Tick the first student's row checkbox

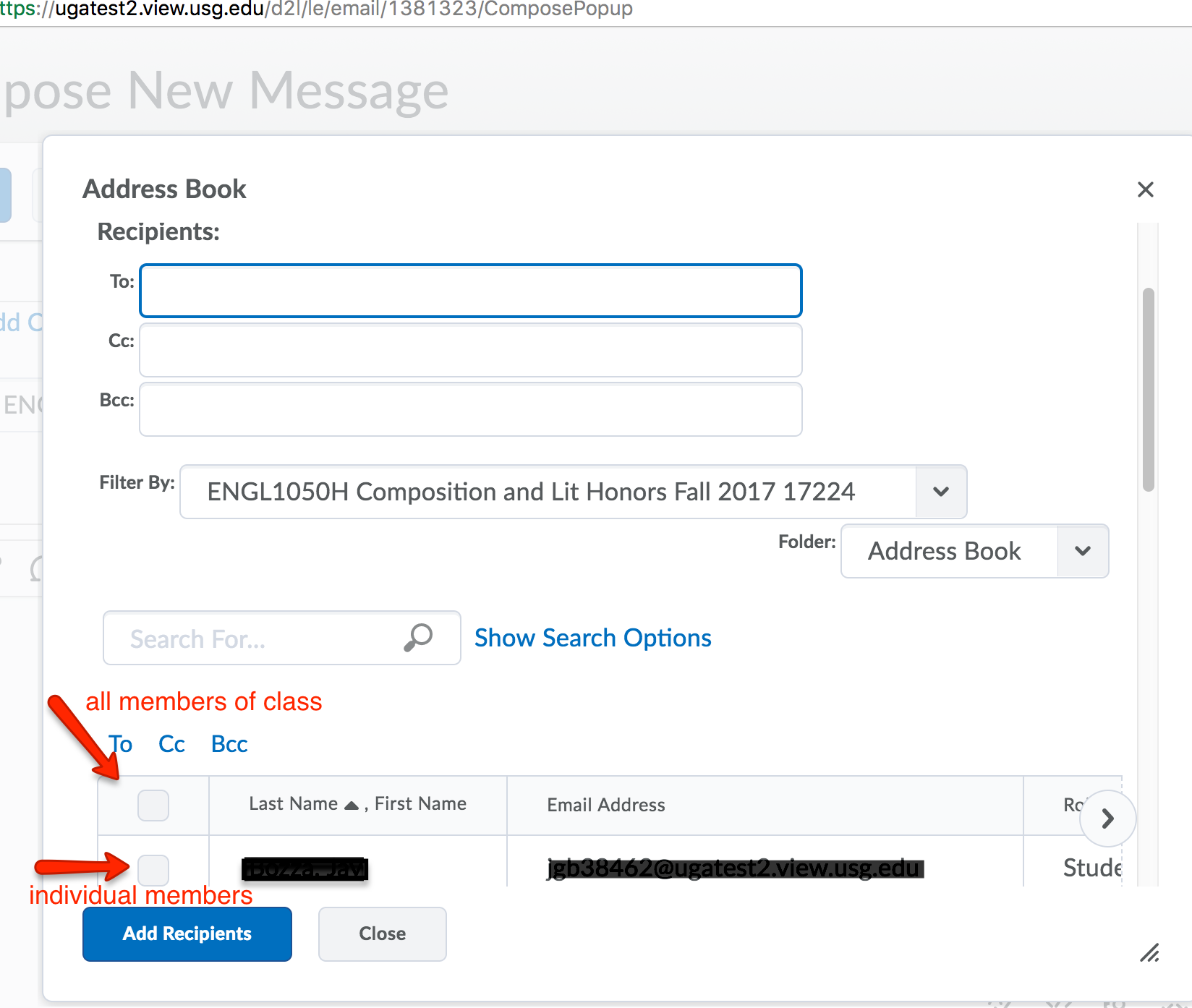click(153, 869)
